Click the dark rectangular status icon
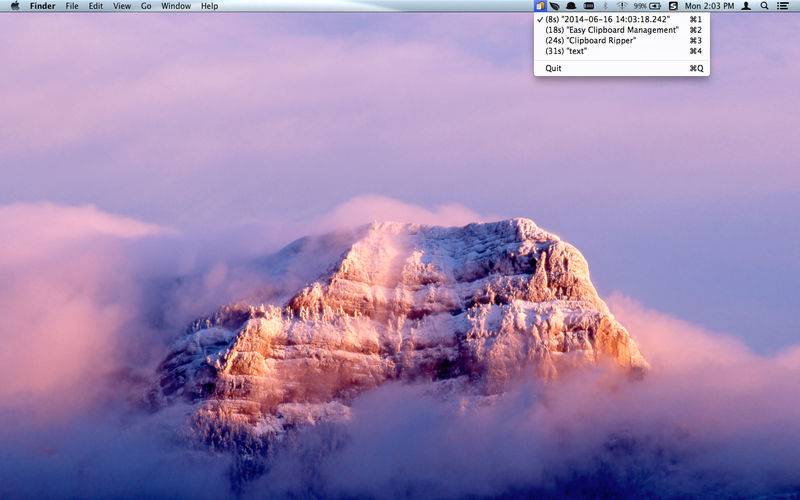The width and height of the screenshot is (800, 500). coord(588,6)
